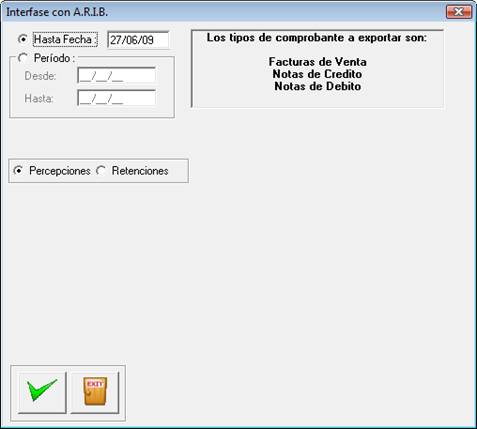This screenshot has width=477, height=429.
Task: Click the Notas de Debito text line
Action: (x=318, y=86)
